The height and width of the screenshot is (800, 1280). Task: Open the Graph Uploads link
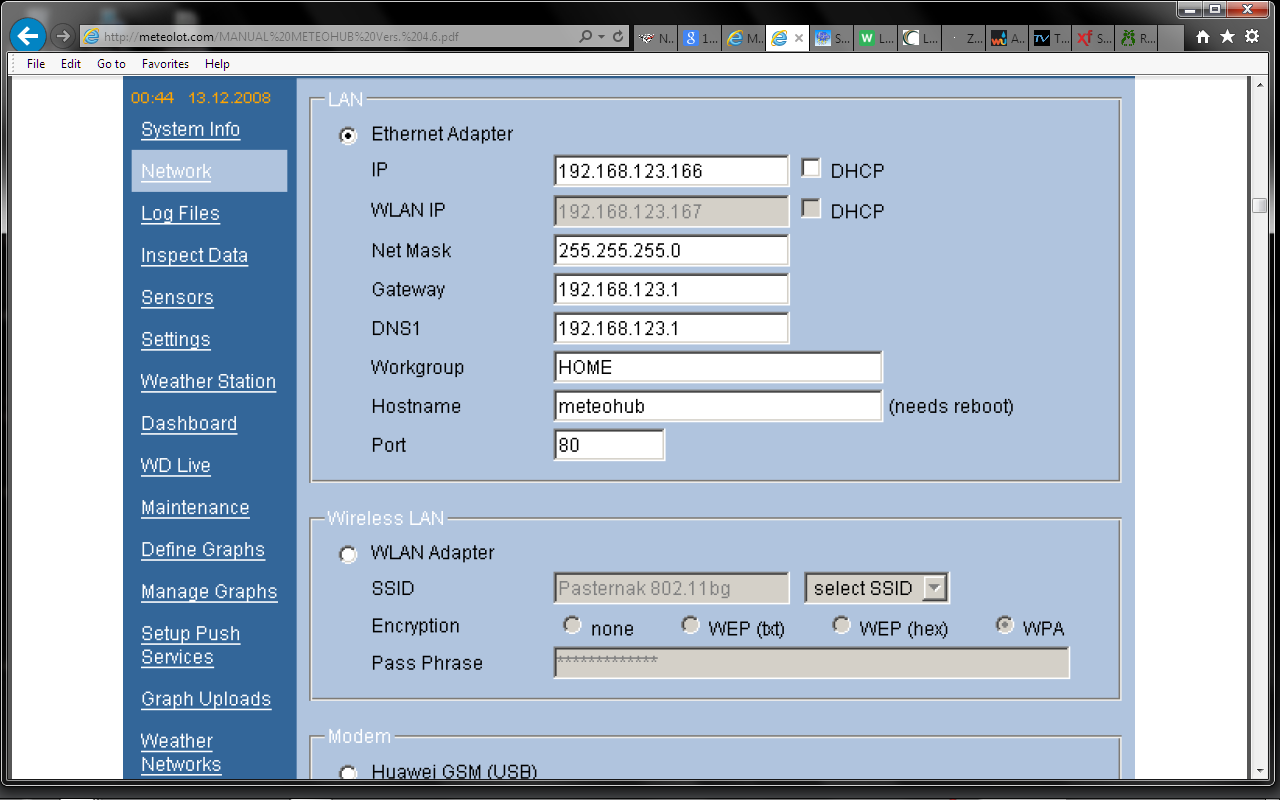pos(206,700)
